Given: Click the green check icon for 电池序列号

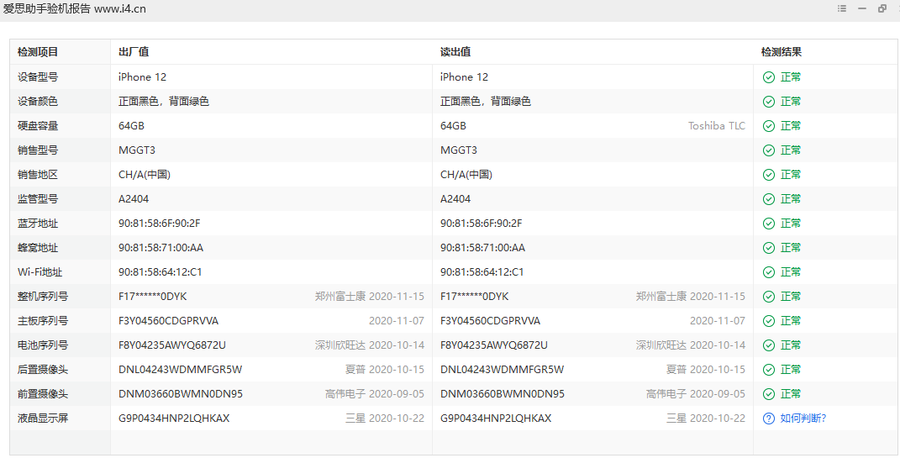Looking at the screenshot, I should click(x=769, y=346).
